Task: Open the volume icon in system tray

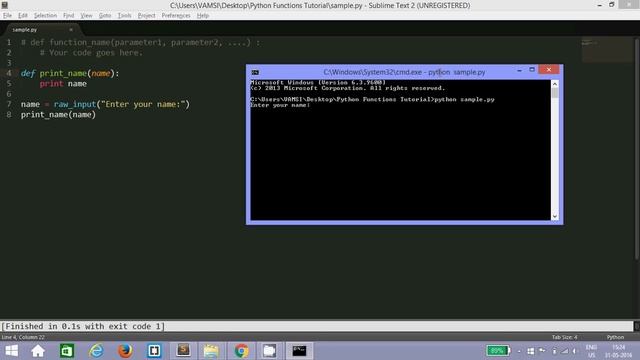Action: tap(574, 351)
